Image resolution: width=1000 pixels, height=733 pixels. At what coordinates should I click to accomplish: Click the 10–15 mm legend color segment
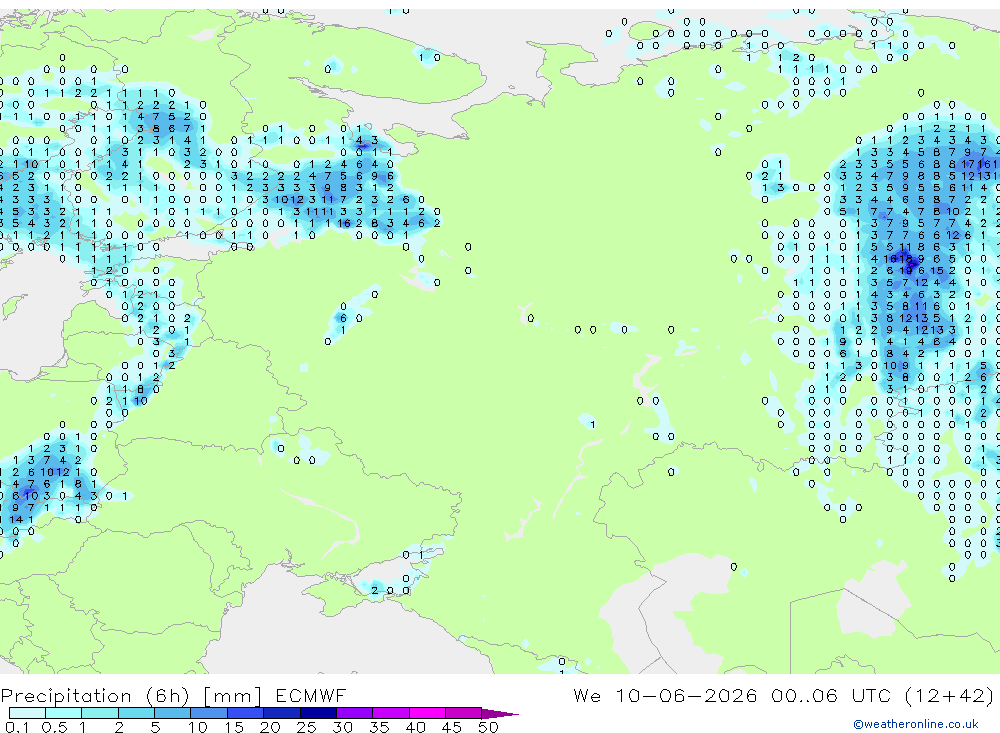click(209, 713)
